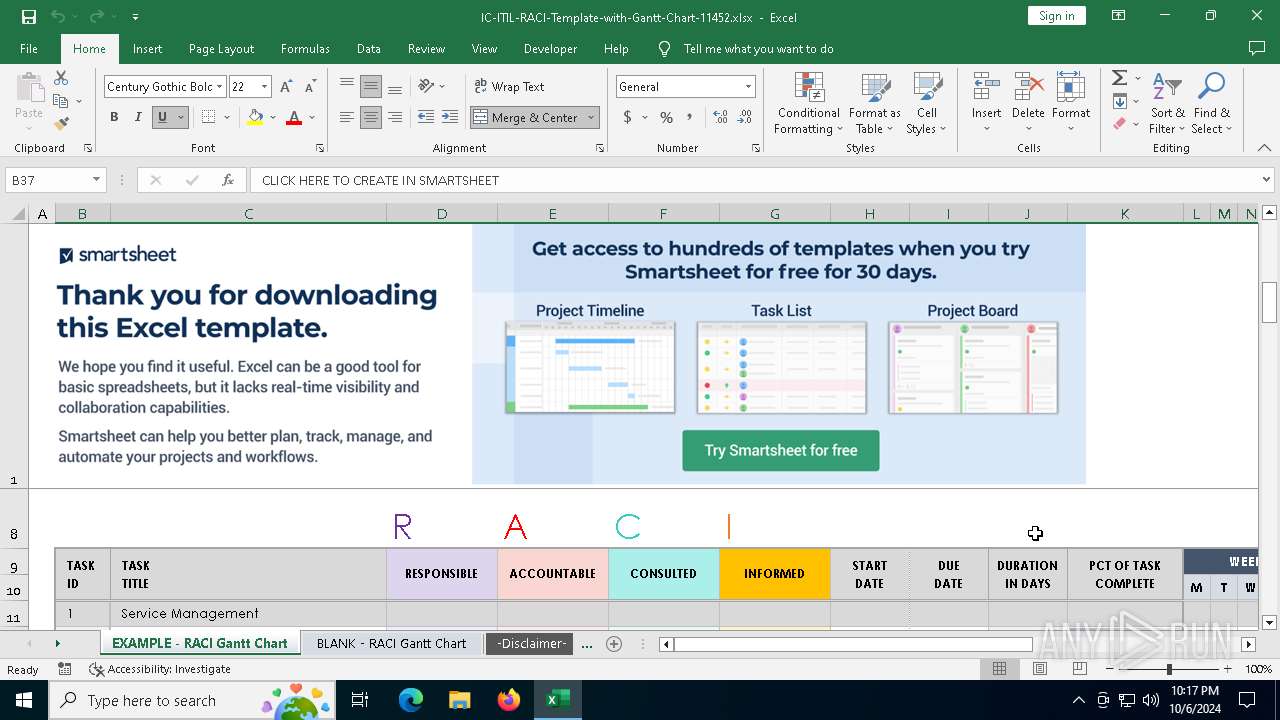Click the Sign in button
1280x720 pixels.
click(x=1056, y=15)
